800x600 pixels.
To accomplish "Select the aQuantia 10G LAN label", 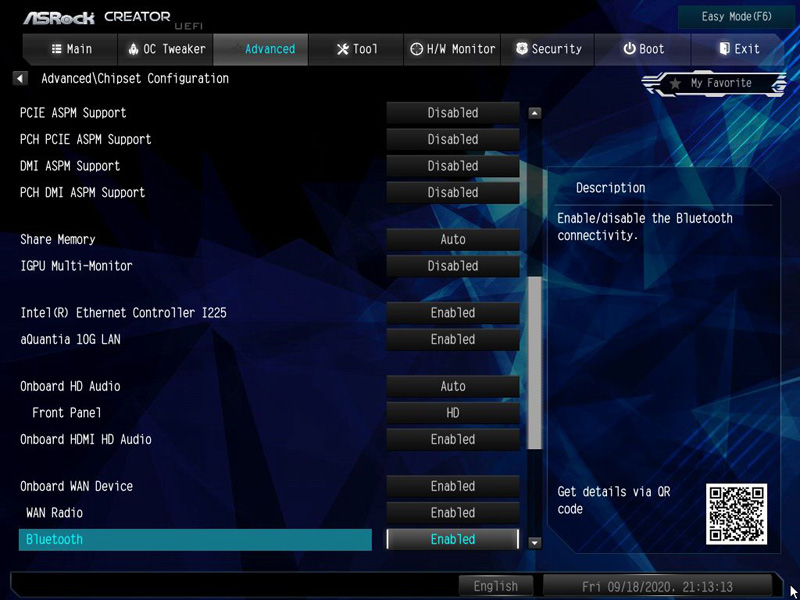I will point(70,339).
